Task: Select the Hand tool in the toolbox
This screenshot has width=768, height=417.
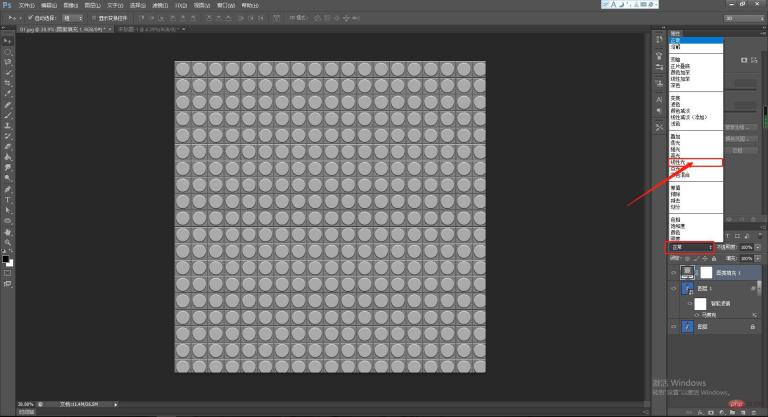Action: point(8,231)
